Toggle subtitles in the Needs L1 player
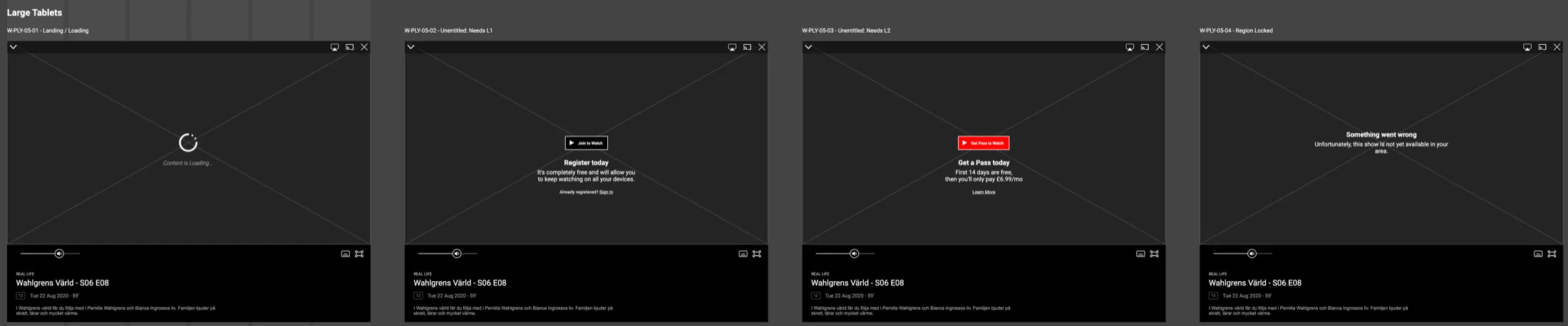 tap(743, 253)
